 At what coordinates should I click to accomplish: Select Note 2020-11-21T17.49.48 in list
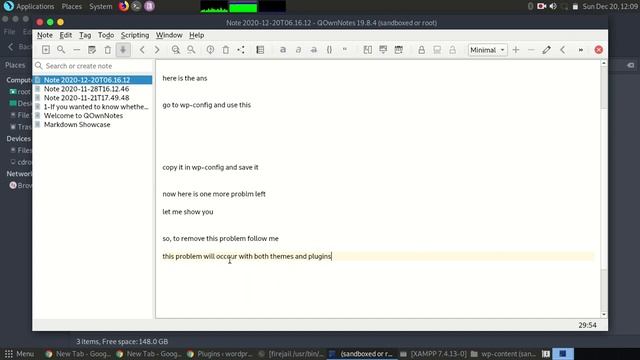[x=93, y=98]
